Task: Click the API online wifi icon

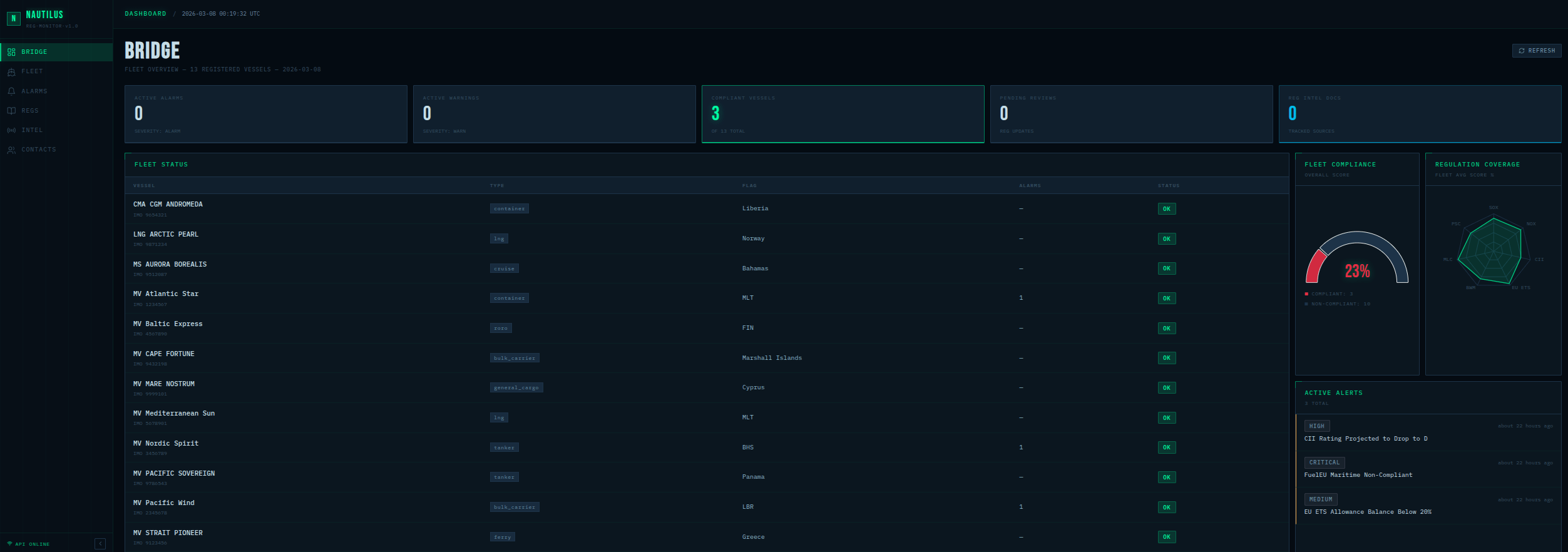Action: [x=9, y=544]
